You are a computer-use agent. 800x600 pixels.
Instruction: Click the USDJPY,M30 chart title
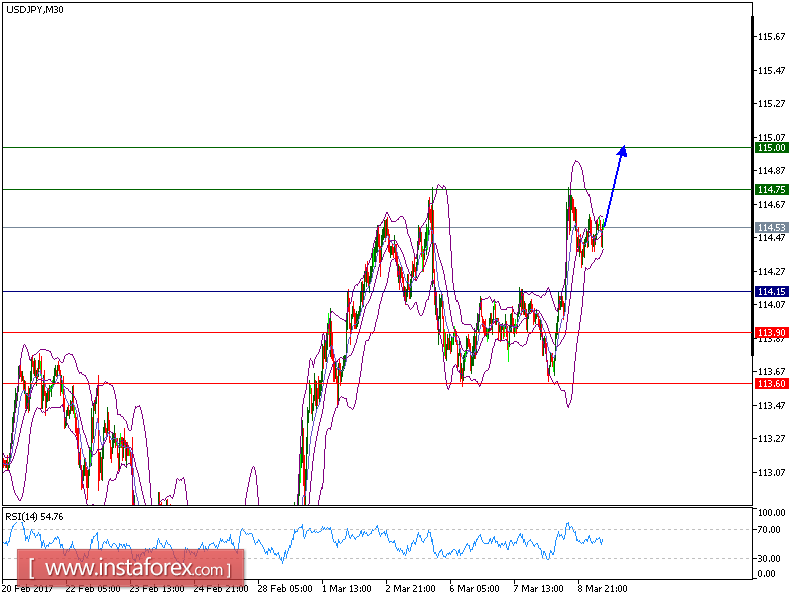click(x=37, y=11)
